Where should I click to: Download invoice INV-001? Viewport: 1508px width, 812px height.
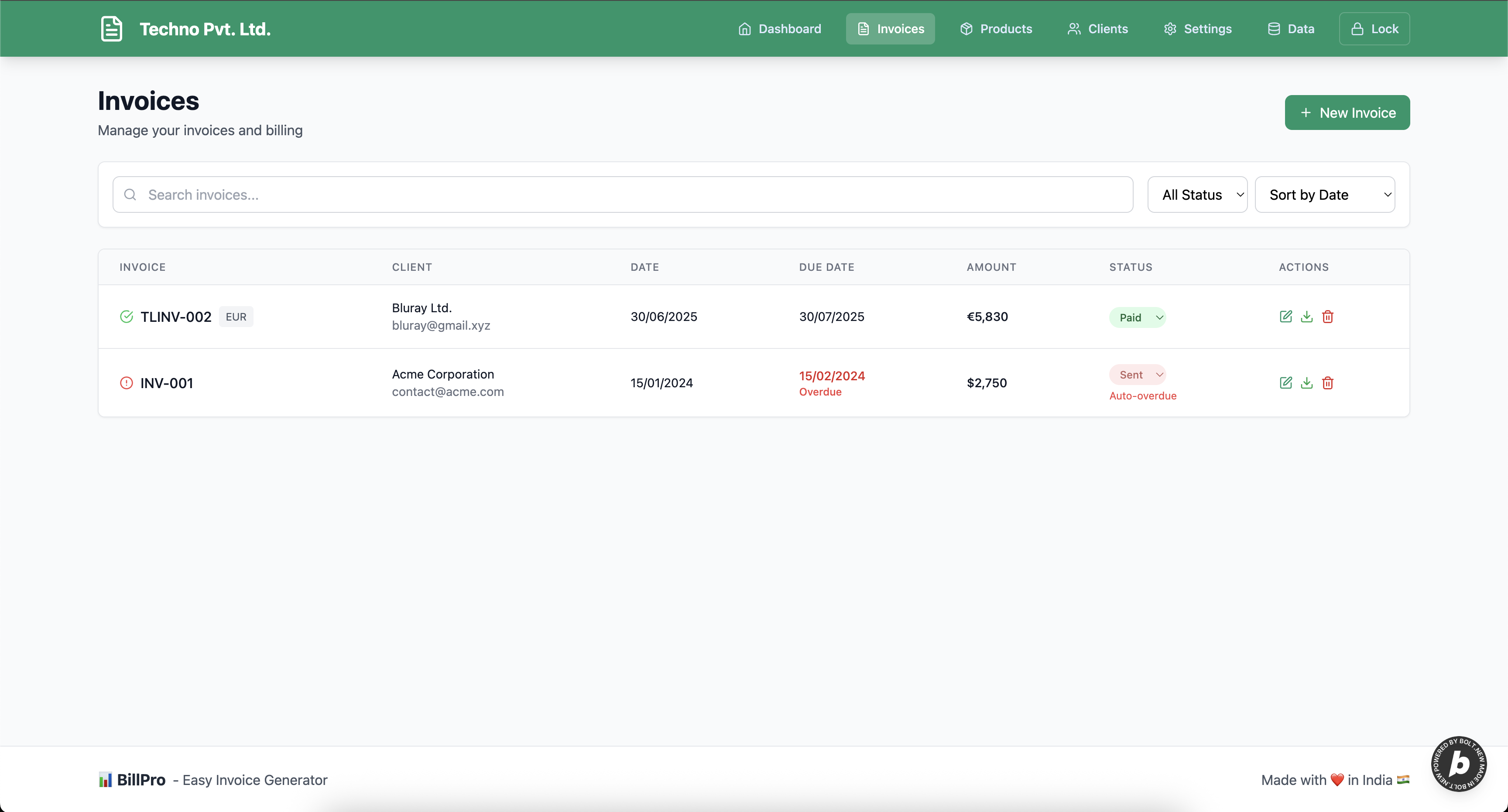tap(1306, 382)
